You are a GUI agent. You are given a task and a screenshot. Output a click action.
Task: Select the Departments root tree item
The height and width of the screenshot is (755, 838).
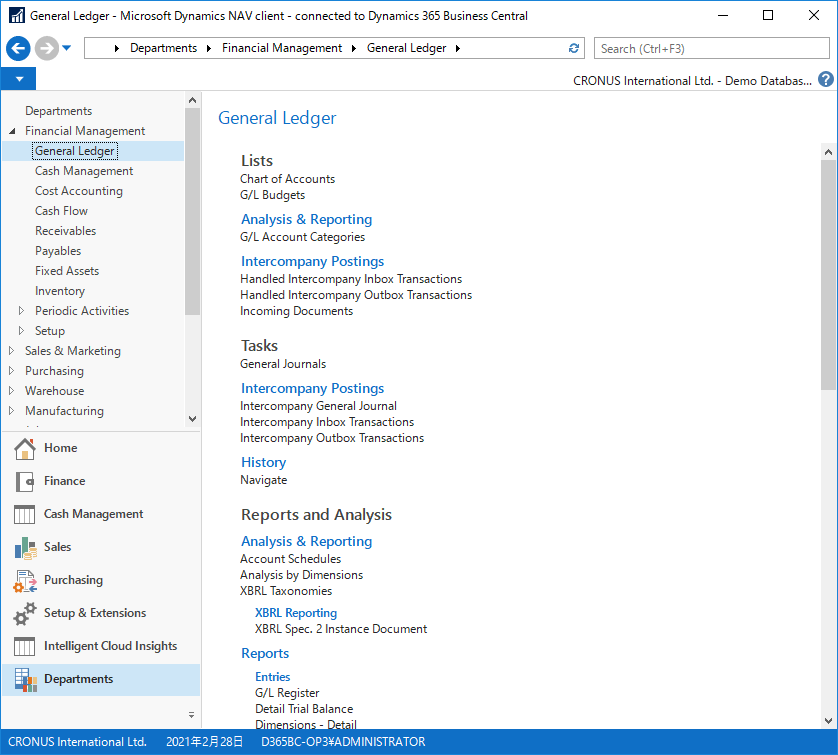click(58, 111)
